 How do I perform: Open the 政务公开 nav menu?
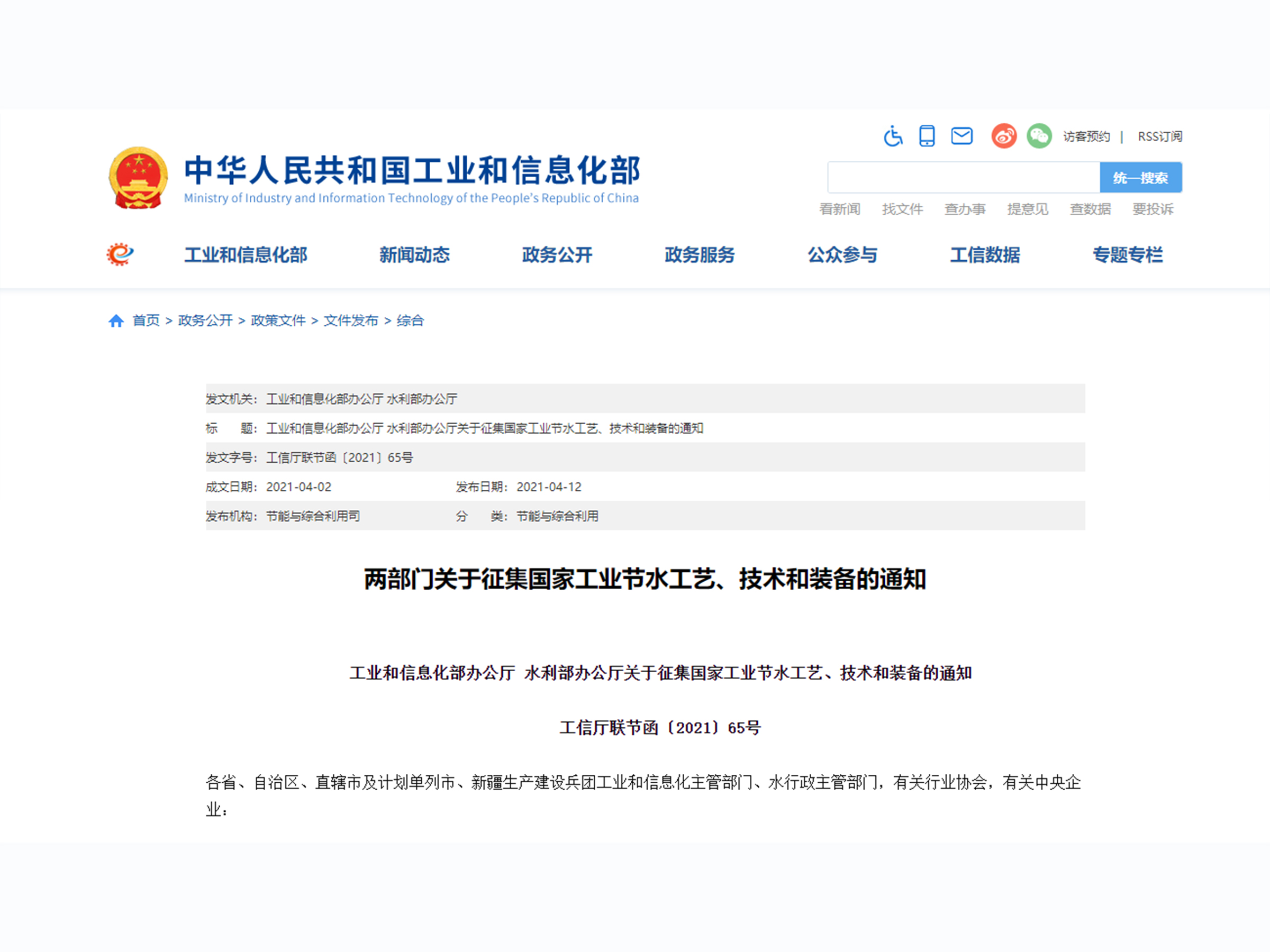pyautogui.click(x=557, y=254)
